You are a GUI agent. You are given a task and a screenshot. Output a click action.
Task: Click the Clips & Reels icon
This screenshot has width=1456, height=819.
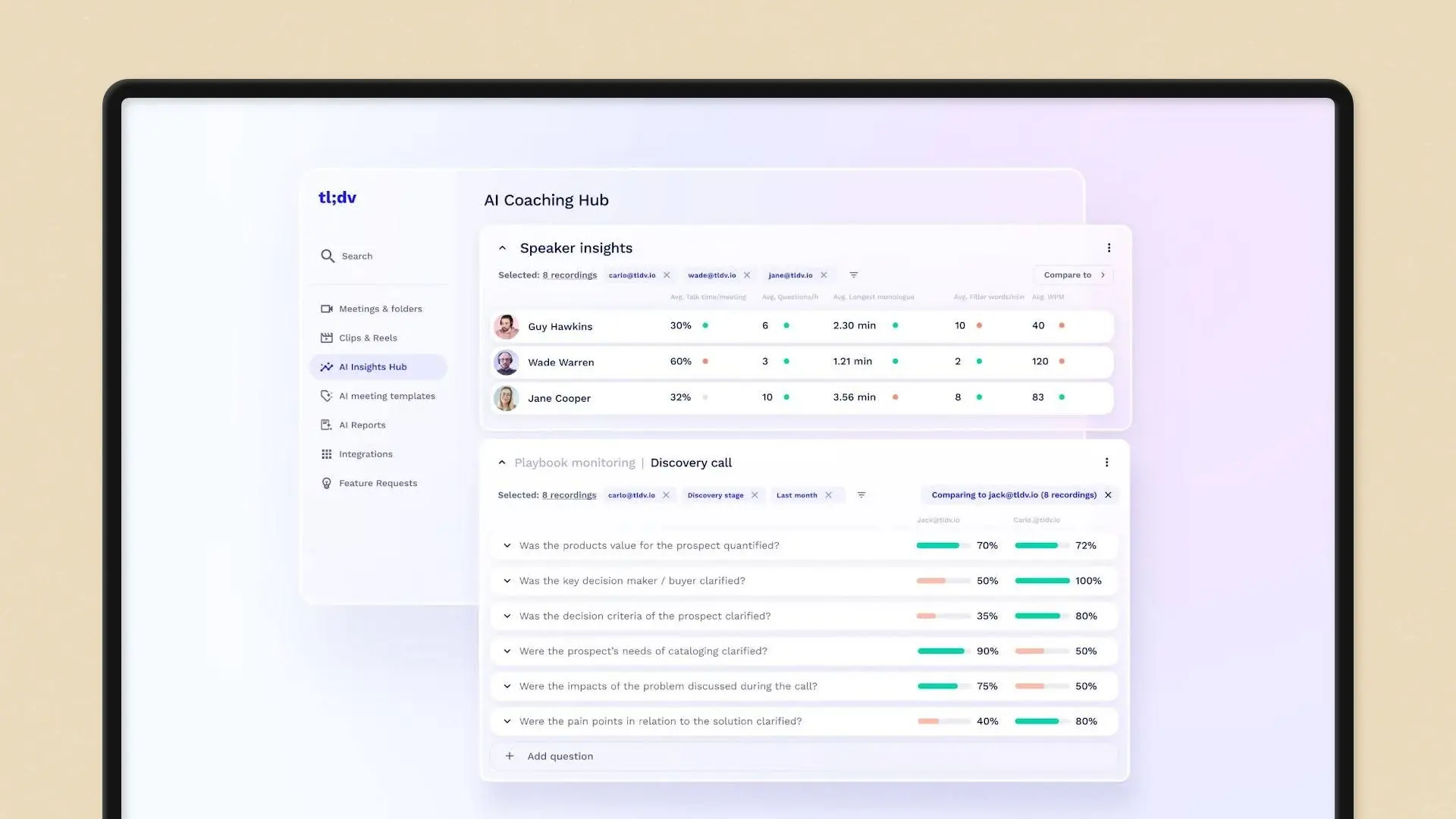(x=327, y=338)
